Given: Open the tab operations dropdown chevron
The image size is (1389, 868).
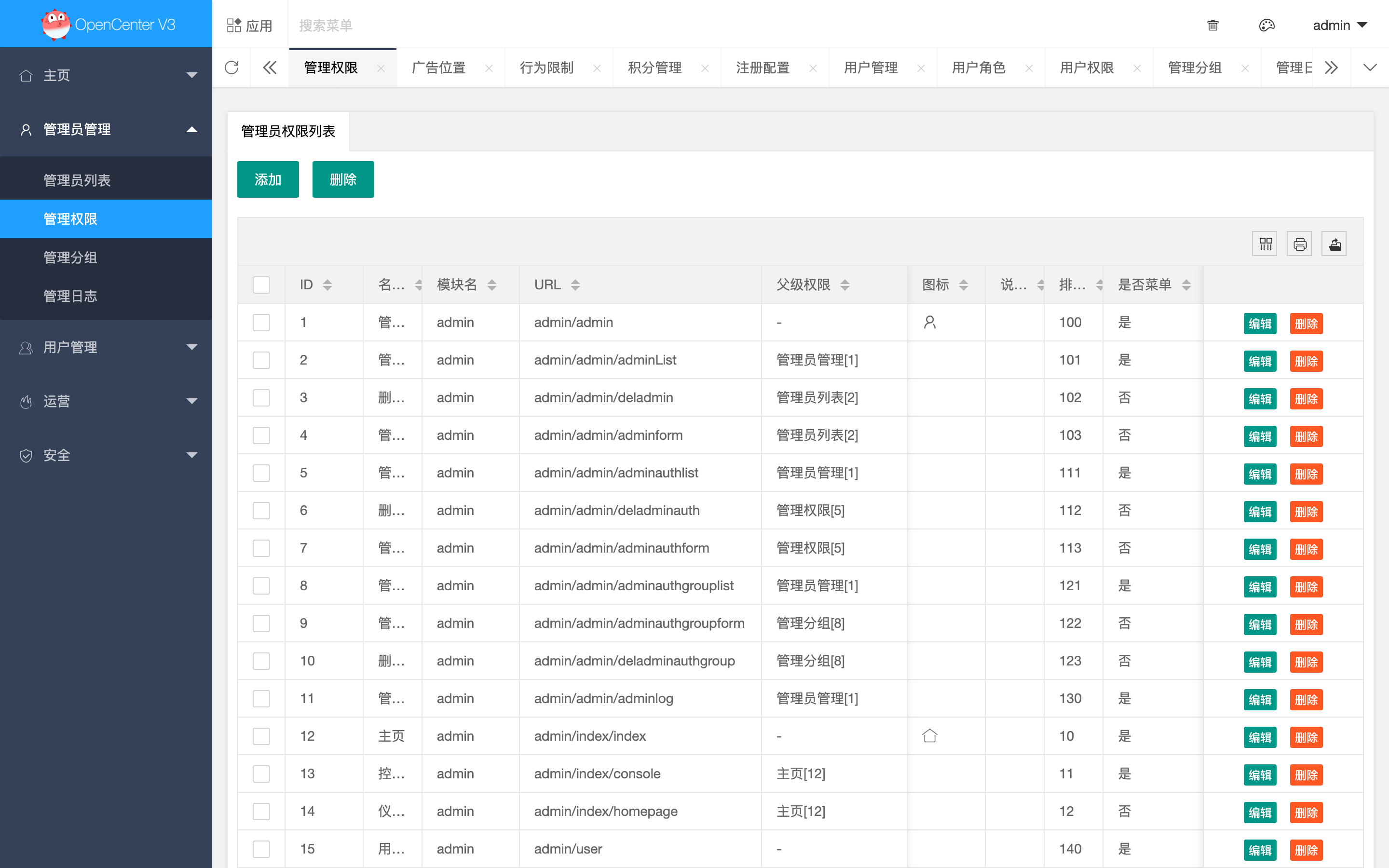Looking at the screenshot, I should [x=1370, y=68].
